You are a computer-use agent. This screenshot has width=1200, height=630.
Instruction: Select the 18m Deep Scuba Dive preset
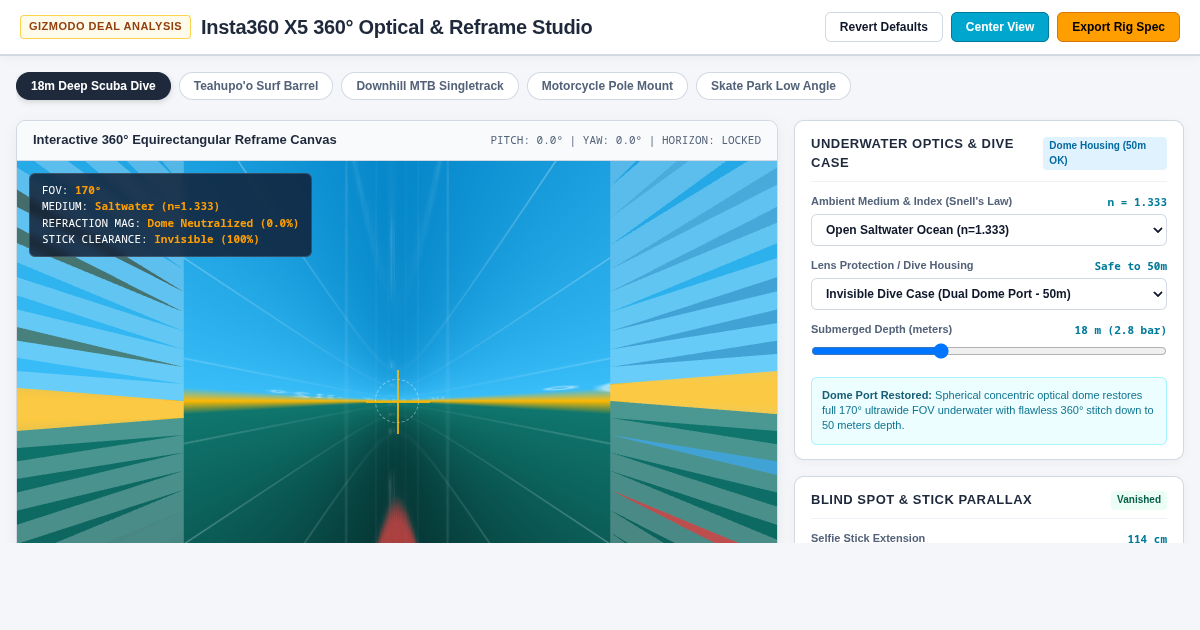pos(93,86)
